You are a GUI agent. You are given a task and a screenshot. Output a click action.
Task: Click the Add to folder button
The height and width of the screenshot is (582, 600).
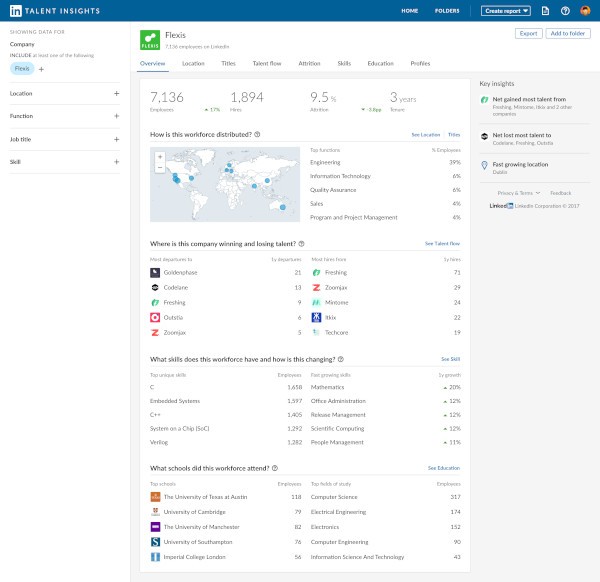coord(568,34)
